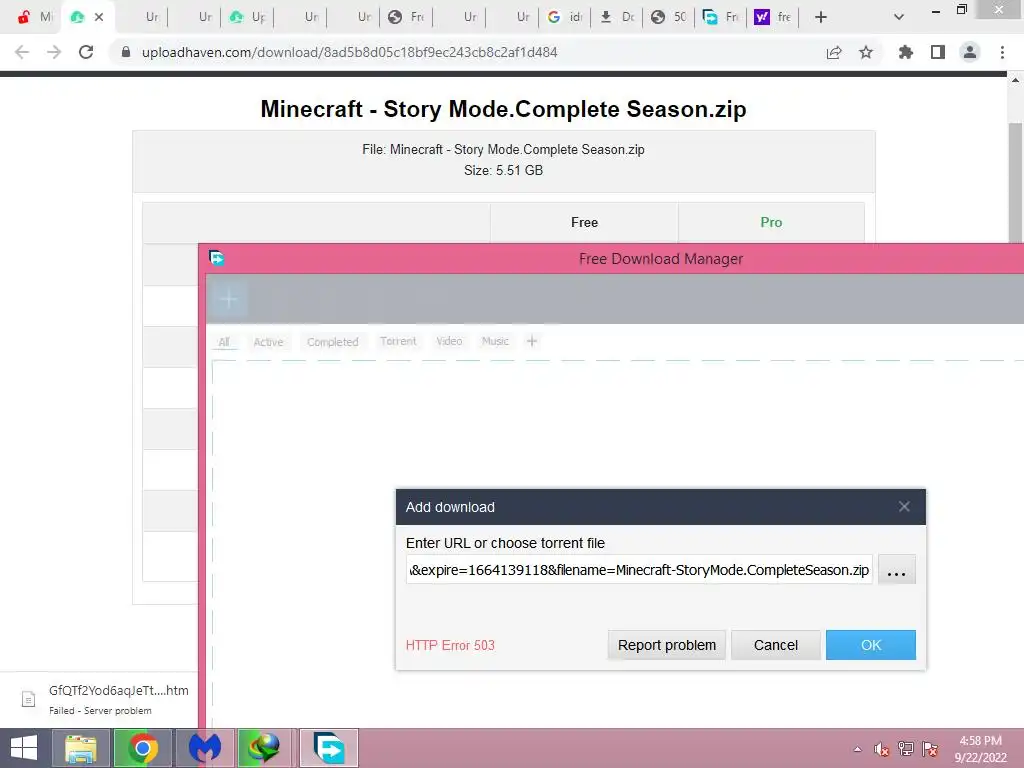Open the Windows Start menu

[24, 748]
